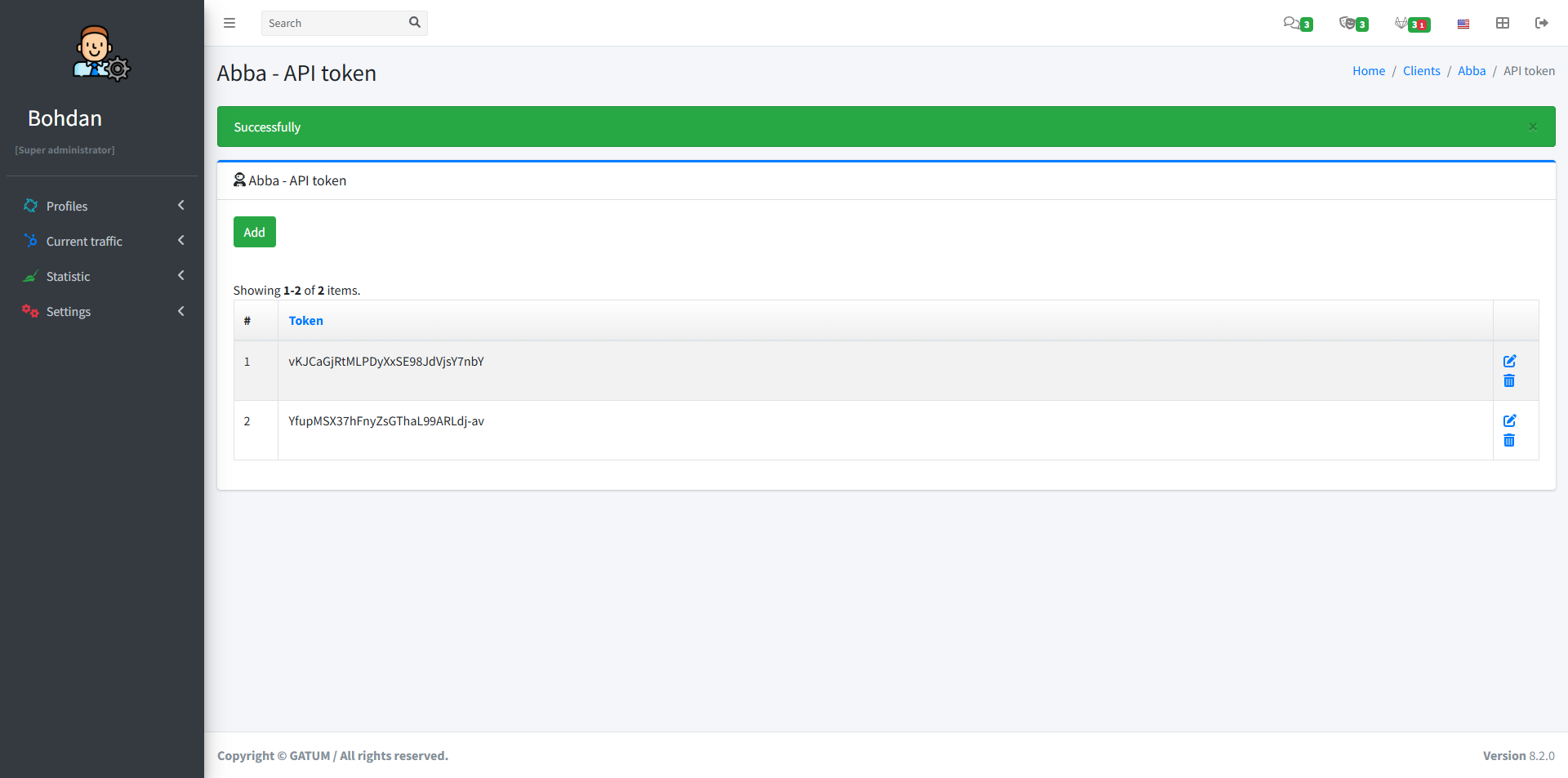Expand the Current traffic sidebar menu

[x=83, y=241]
